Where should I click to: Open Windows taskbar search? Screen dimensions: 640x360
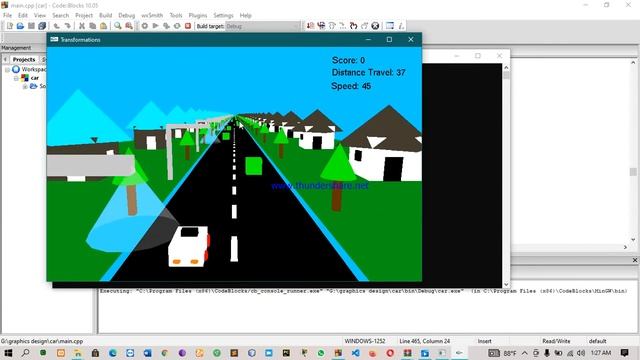pyautogui.click(x=25, y=353)
